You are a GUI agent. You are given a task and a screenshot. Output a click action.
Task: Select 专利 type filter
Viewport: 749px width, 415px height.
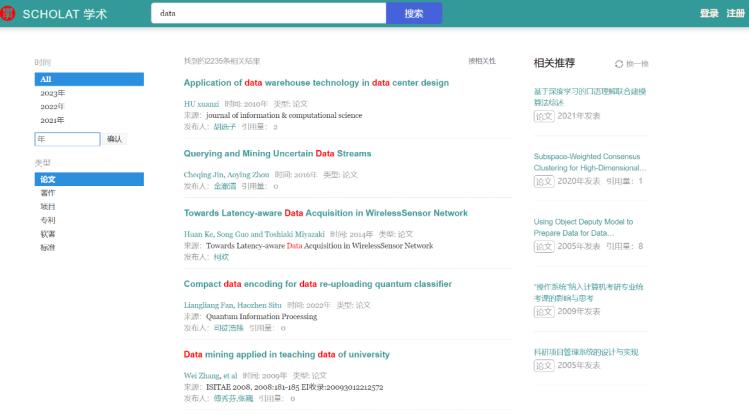pyautogui.click(x=47, y=220)
